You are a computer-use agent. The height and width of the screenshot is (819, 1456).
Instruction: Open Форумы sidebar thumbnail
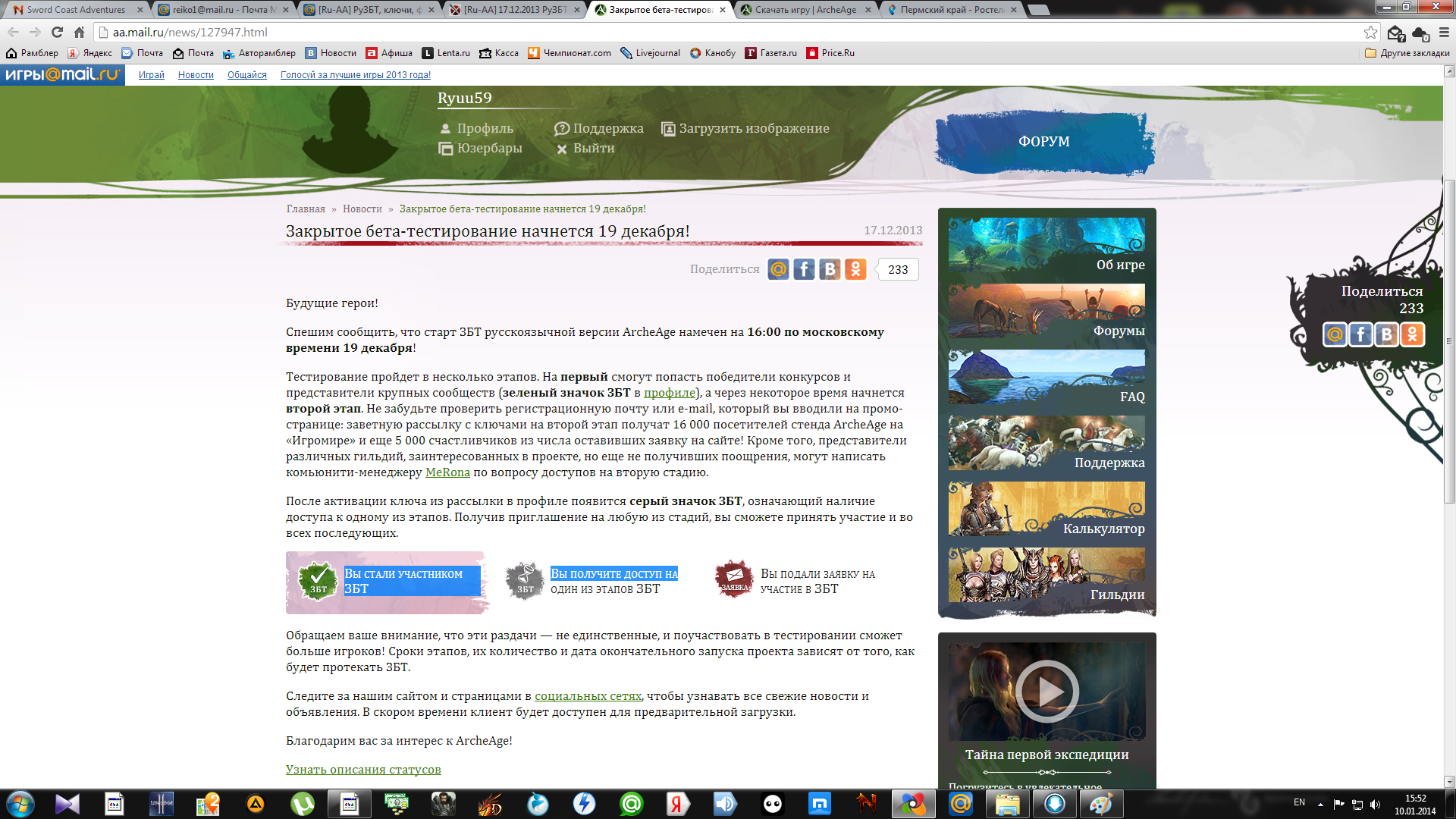point(1046,312)
